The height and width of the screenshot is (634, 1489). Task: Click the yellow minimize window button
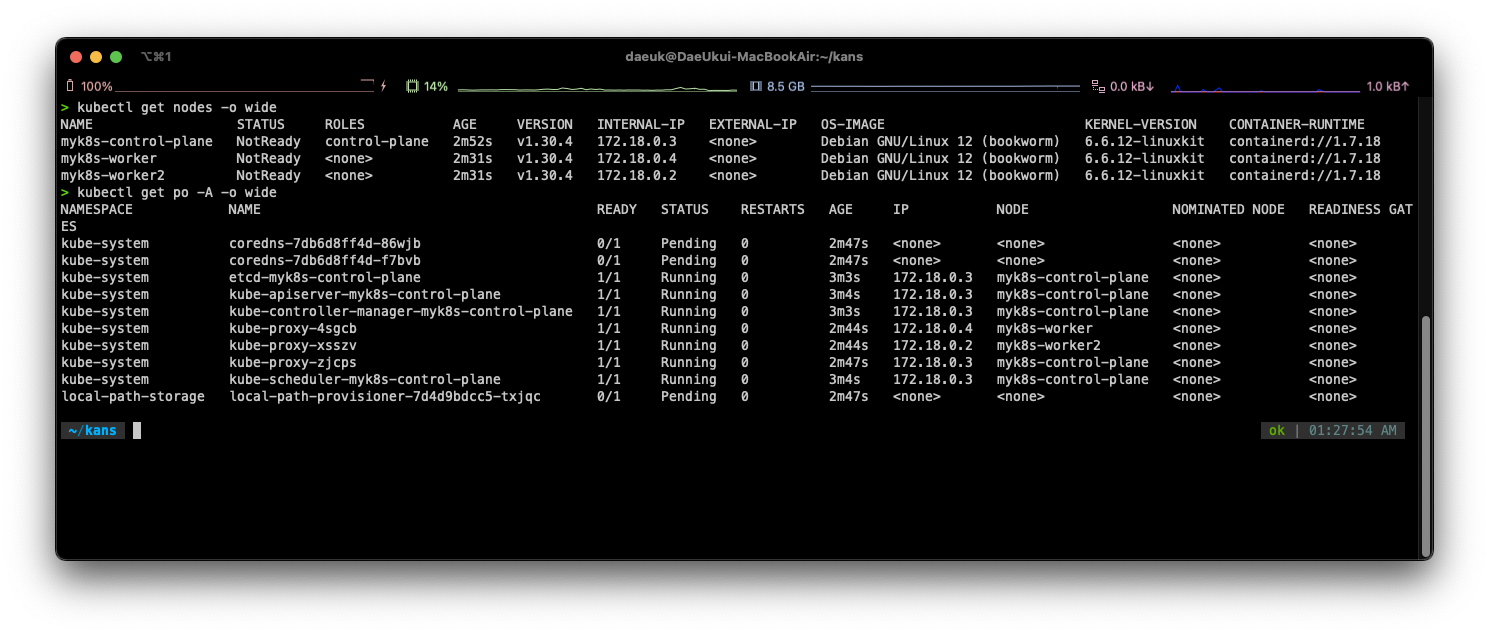click(x=96, y=57)
